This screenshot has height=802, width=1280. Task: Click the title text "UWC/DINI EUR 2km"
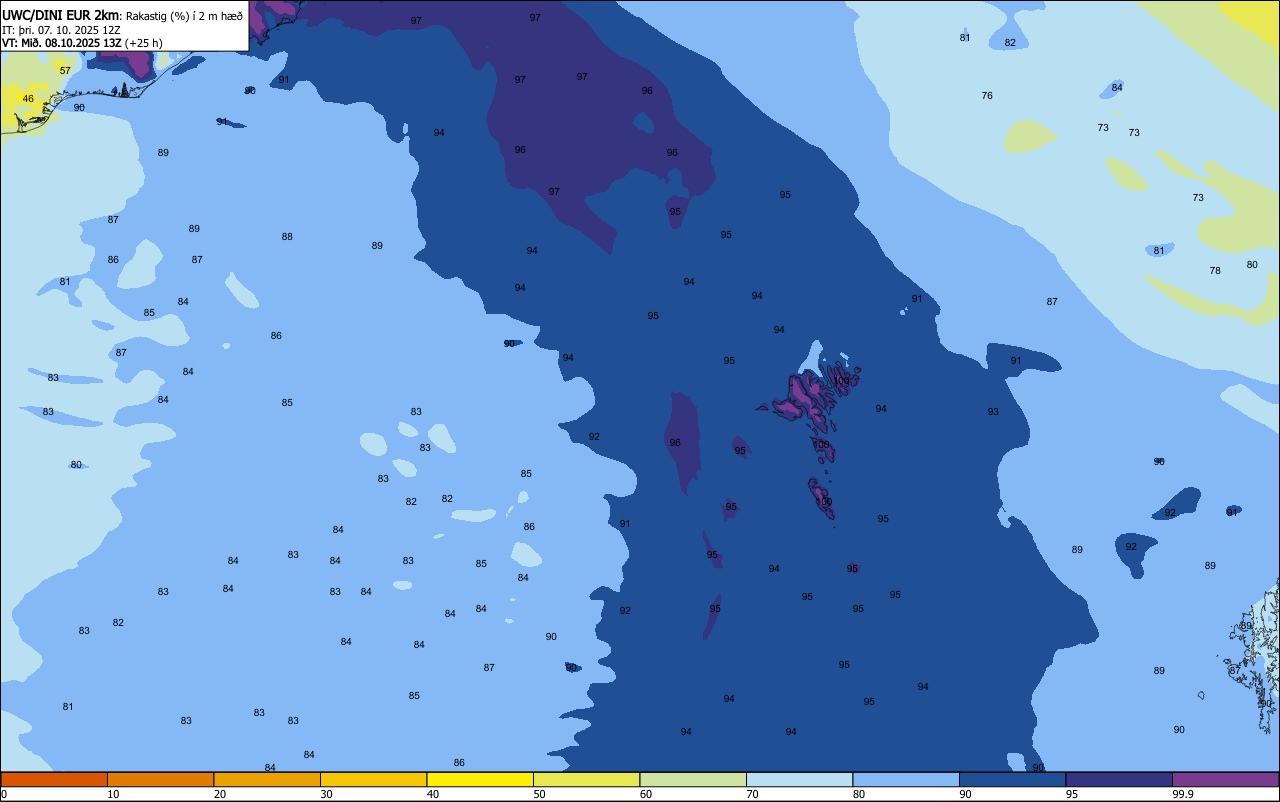[x=60, y=15]
